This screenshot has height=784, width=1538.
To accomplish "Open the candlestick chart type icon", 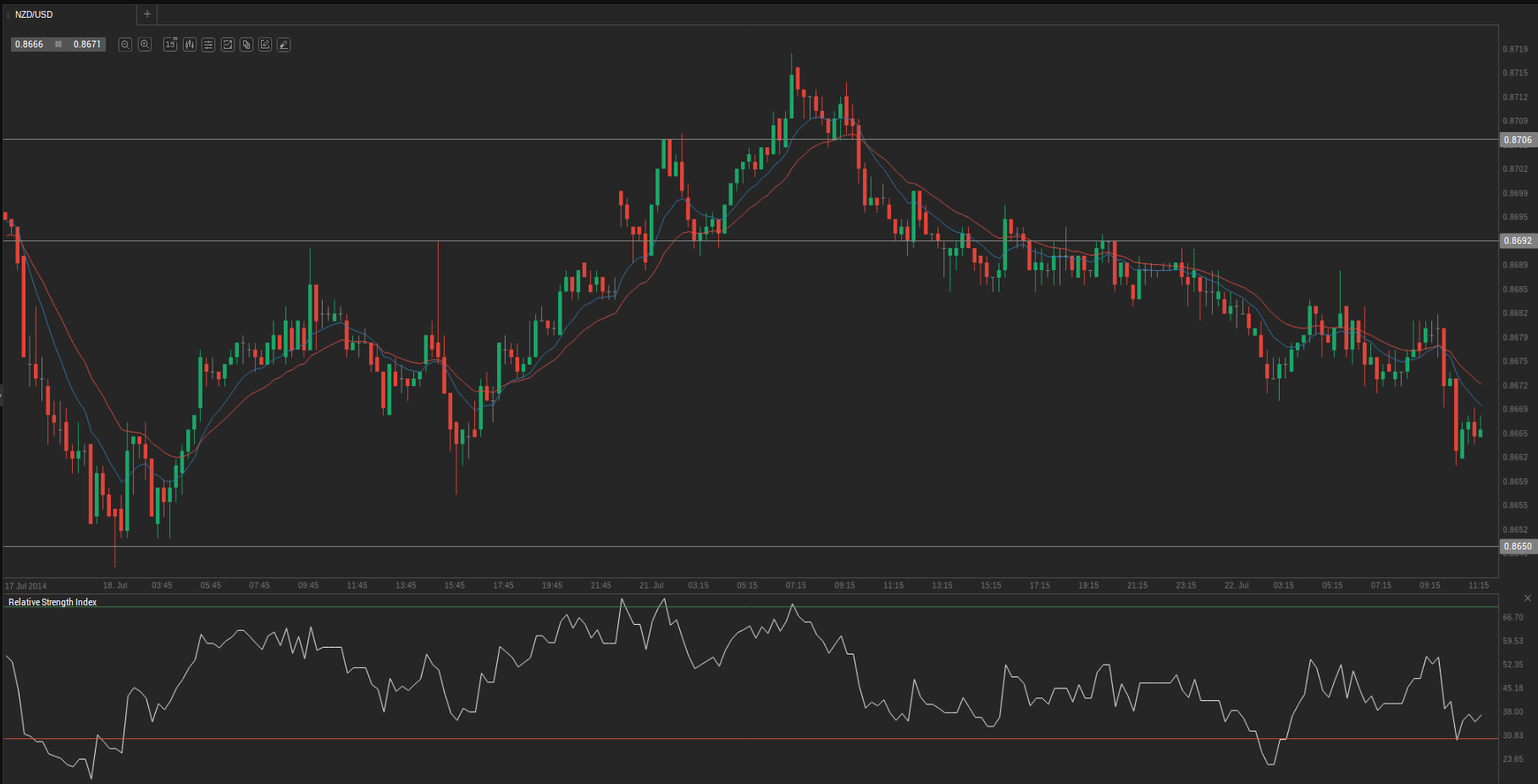I will click(x=190, y=45).
